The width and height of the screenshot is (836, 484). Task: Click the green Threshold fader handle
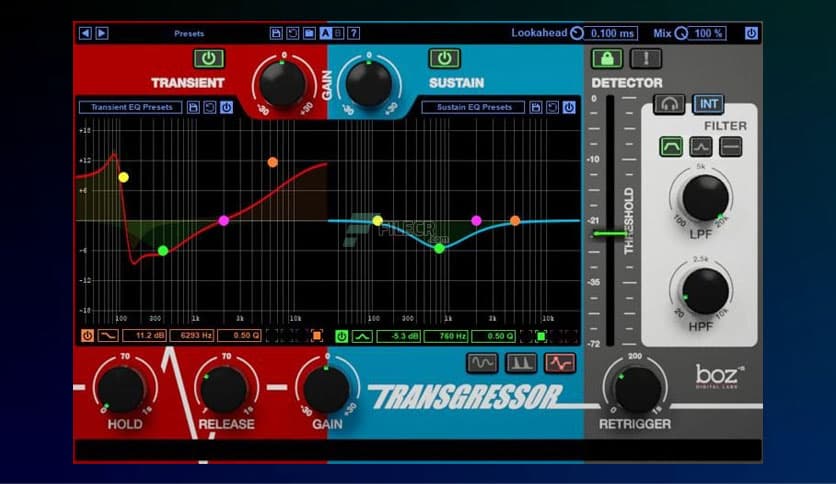click(610, 233)
